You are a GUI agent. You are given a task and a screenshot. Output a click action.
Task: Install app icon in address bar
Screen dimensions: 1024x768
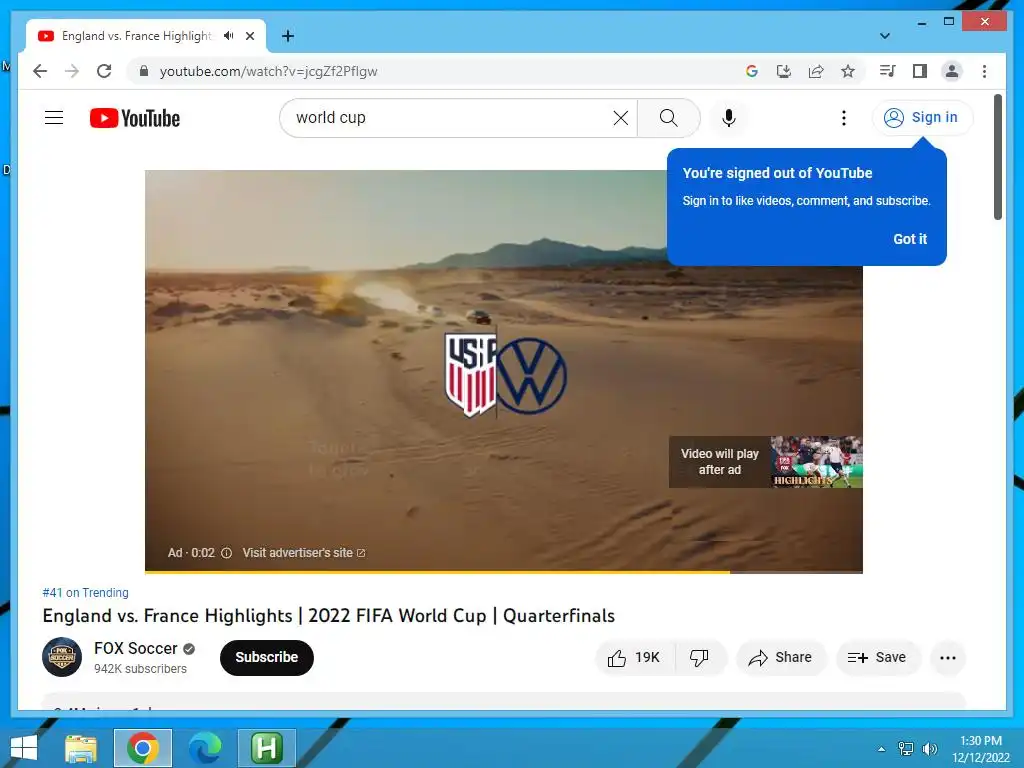(x=784, y=71)
